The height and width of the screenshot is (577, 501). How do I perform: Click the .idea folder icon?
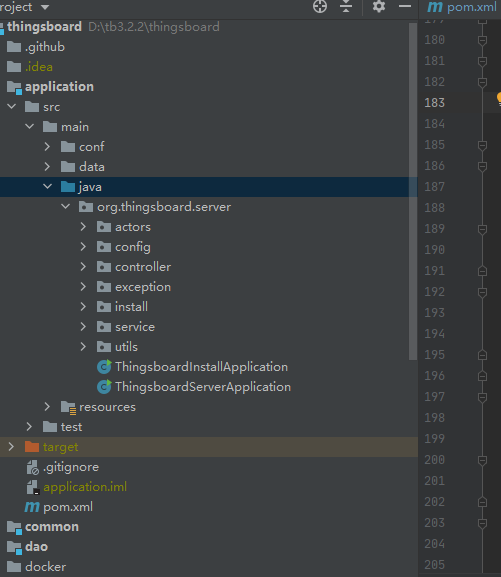[x=14, y=67]
